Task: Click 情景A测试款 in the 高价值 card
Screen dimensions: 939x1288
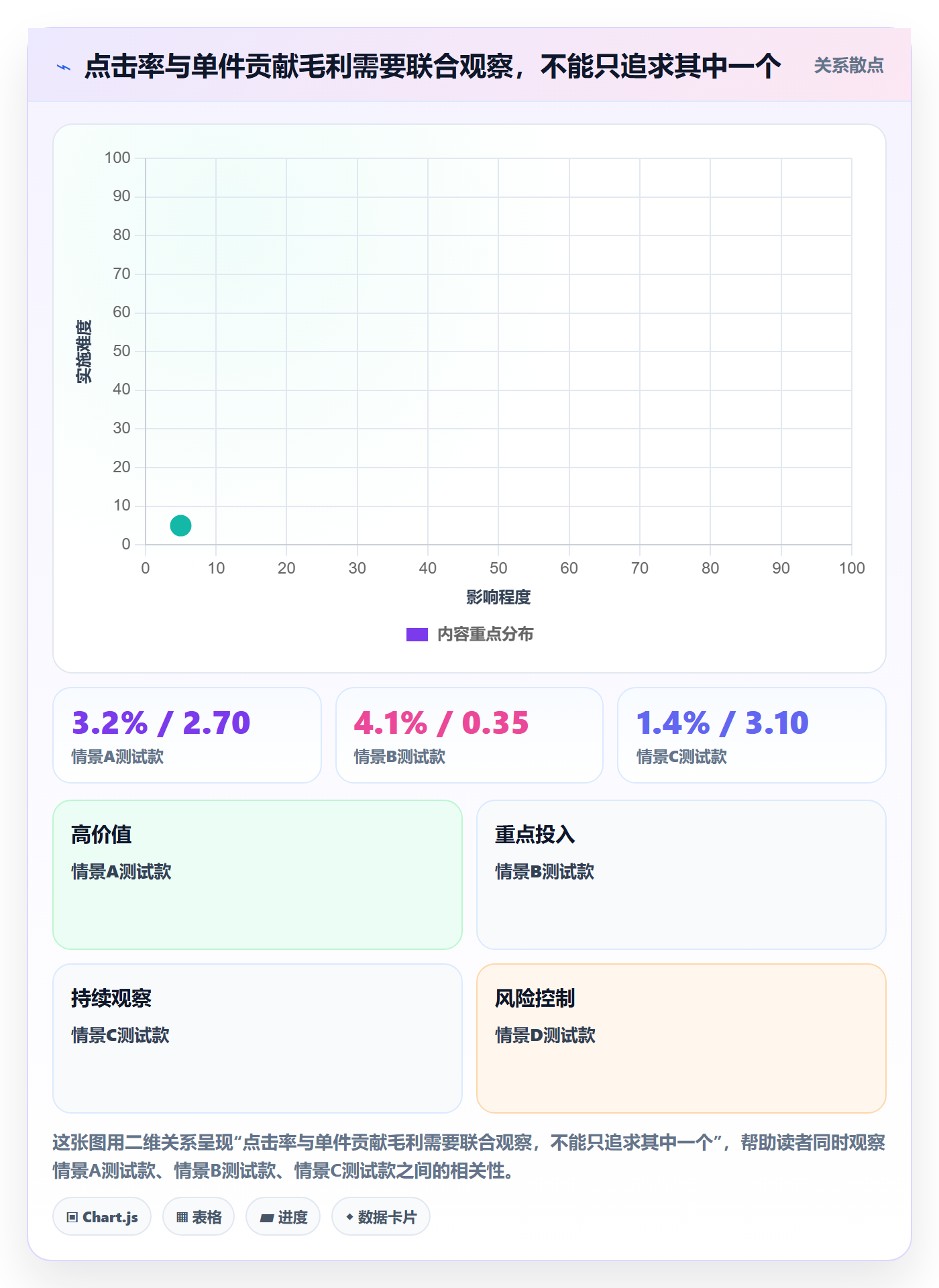Action: point(121,871)
